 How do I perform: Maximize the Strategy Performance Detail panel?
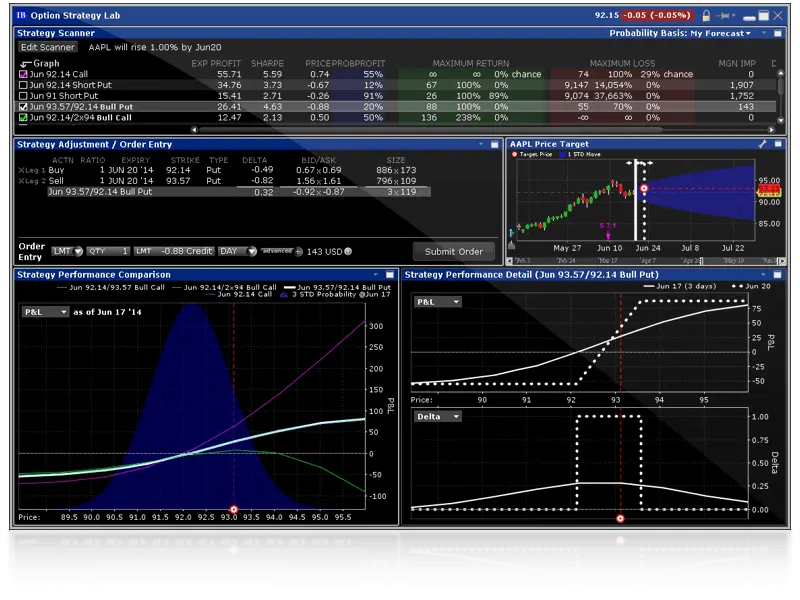778,275
